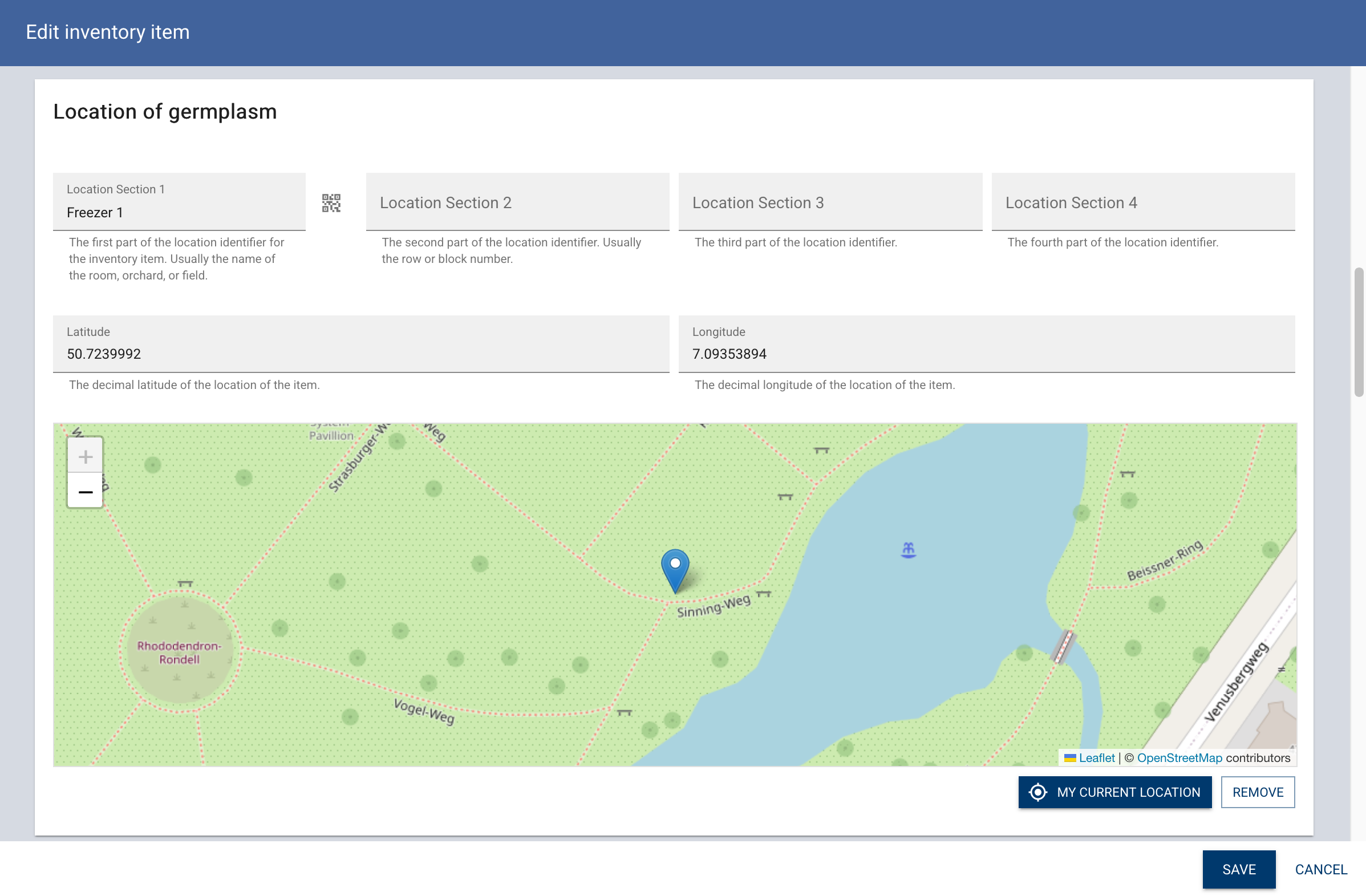Click the bench icon beside Sinning-Weg
Image resolution: width=1366 pixels, height=896 pixels.
coord(763,594)
